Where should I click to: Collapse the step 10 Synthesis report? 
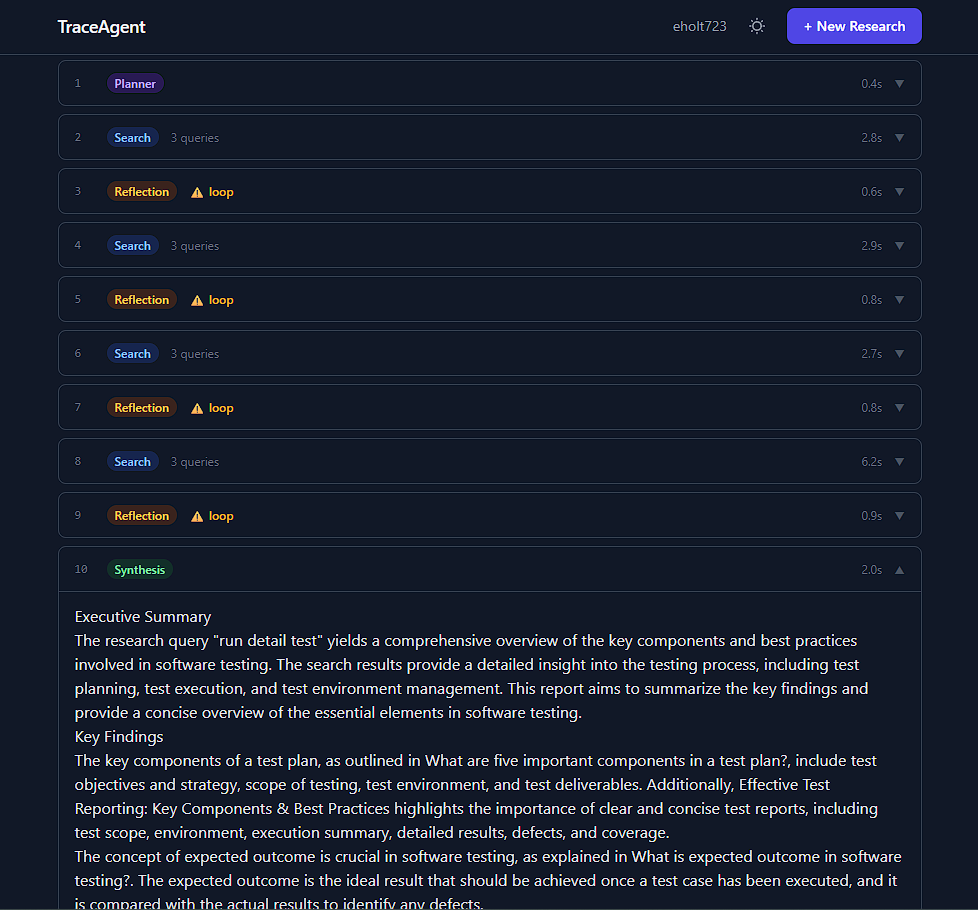click(x=900, y=569)
